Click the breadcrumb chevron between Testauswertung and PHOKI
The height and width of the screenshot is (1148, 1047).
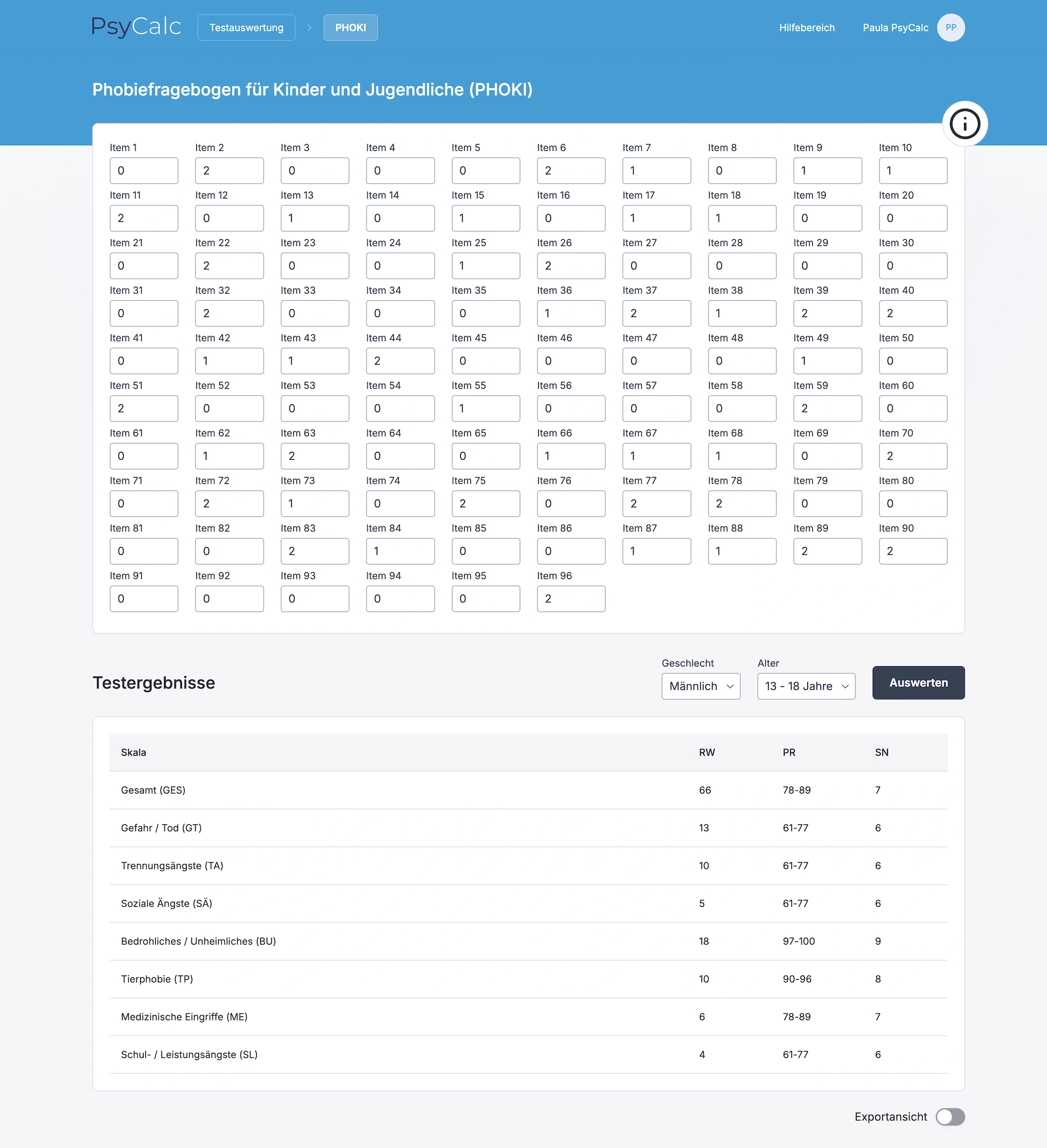click(x=309, y=27)
